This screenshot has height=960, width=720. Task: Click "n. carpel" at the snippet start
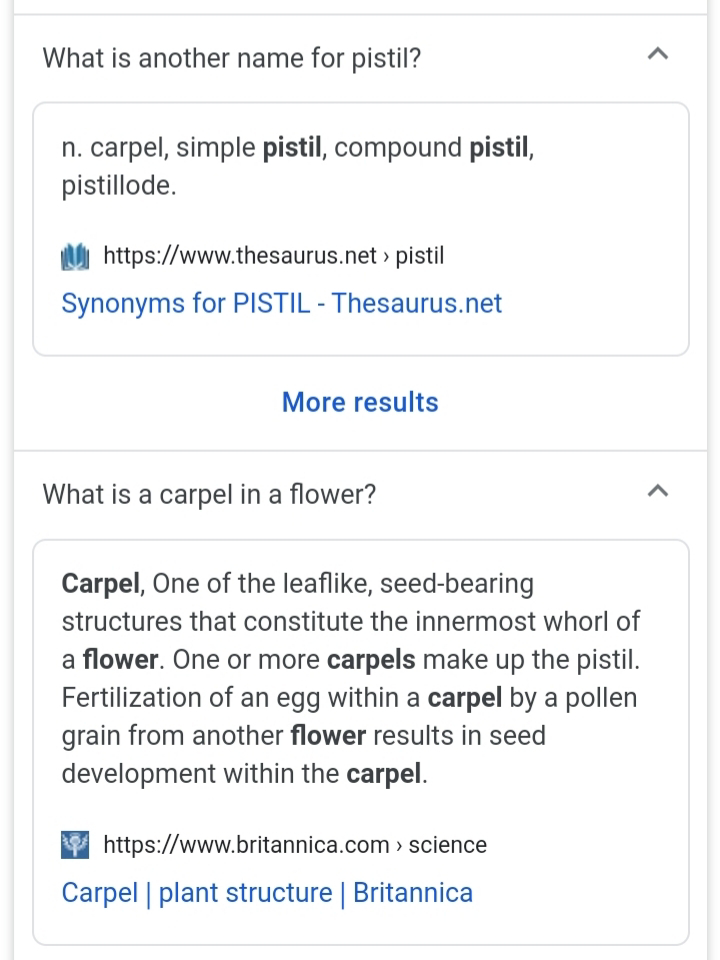pyautogui.click(x=111, y=149)
